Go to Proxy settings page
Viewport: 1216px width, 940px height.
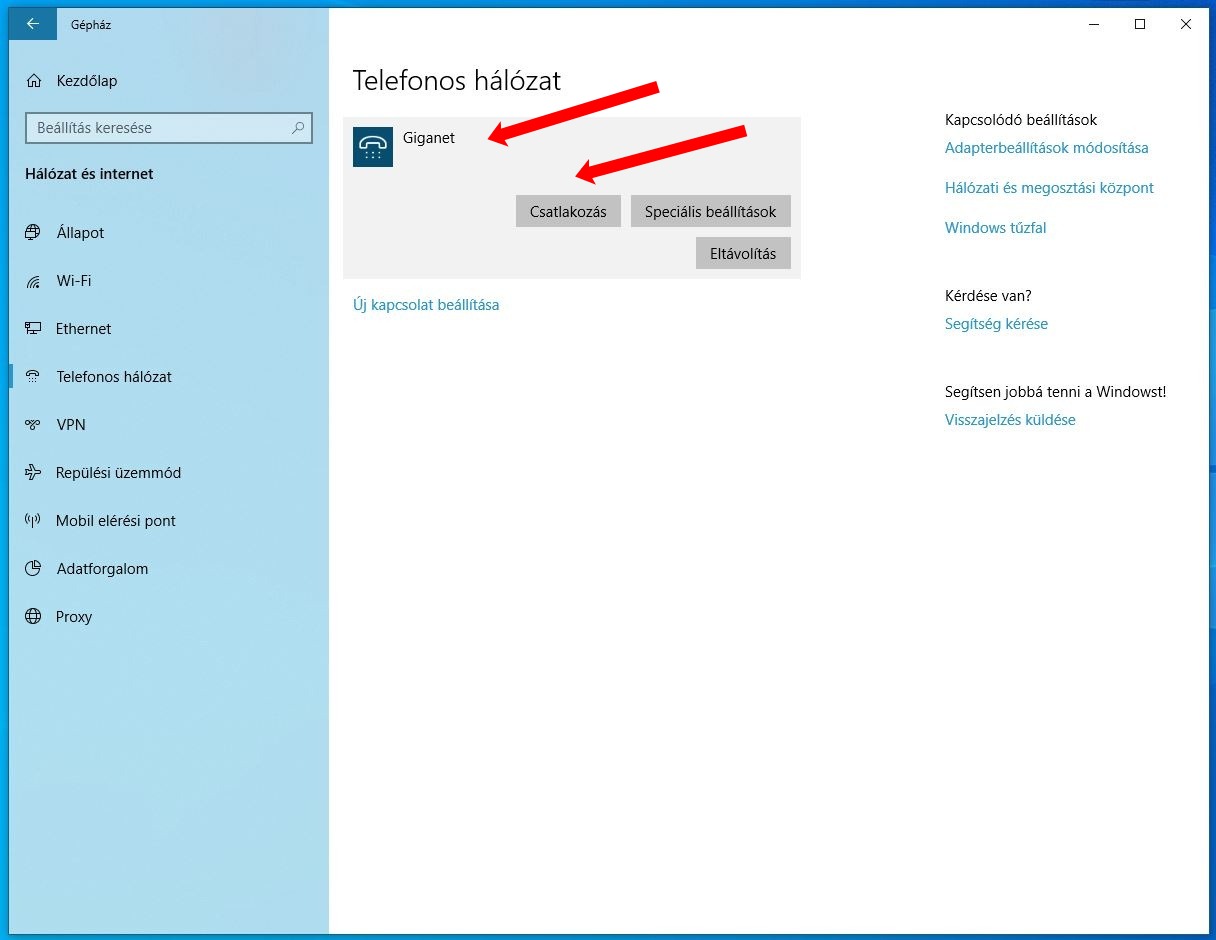[x=74, y=617]
